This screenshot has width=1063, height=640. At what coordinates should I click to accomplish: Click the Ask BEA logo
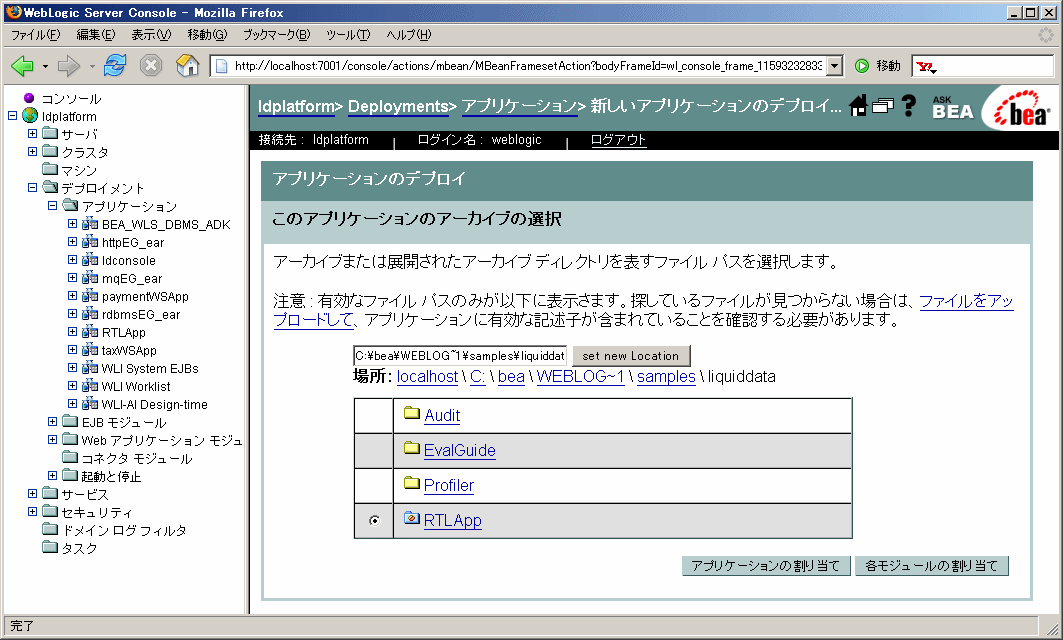point(952,108)
